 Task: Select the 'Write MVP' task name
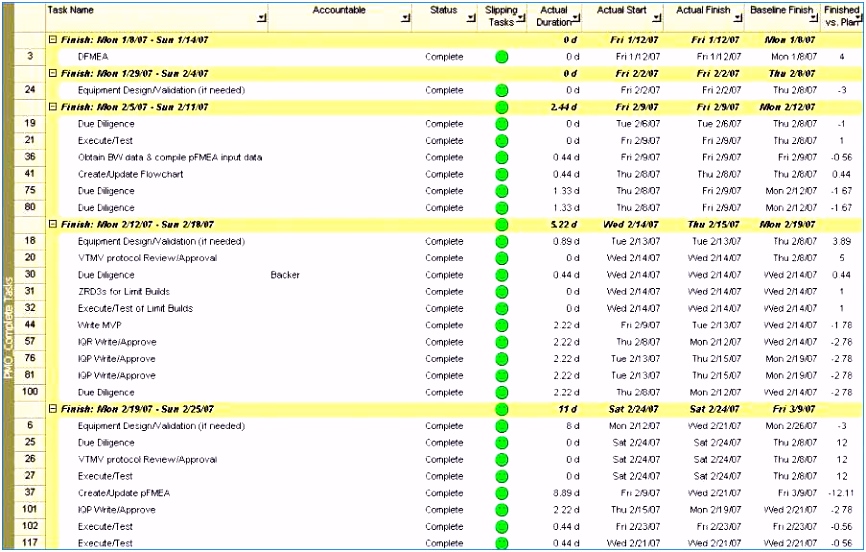click(x=99, y=325)
